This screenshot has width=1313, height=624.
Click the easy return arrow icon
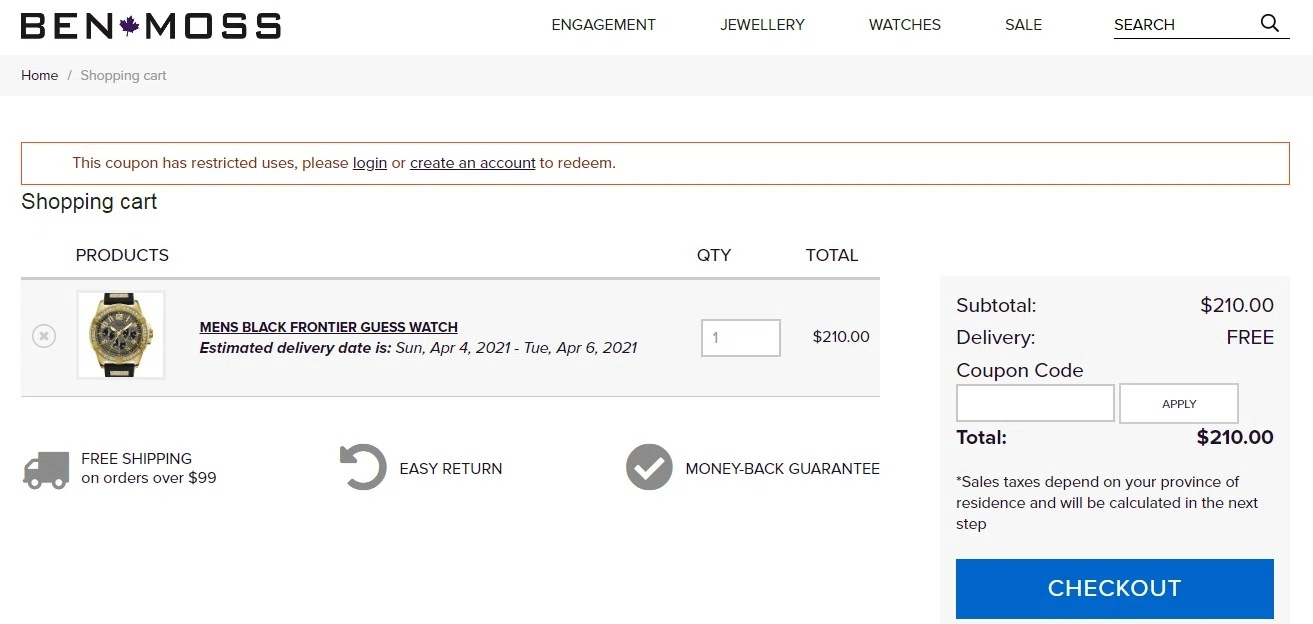(363, 467)
